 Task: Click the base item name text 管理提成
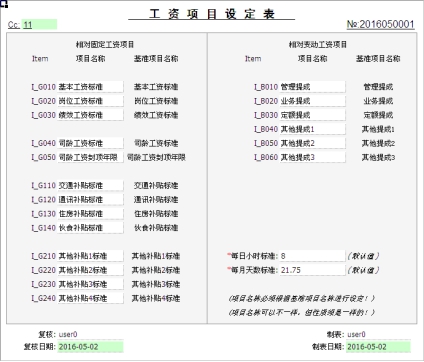(x=378, y=87)
